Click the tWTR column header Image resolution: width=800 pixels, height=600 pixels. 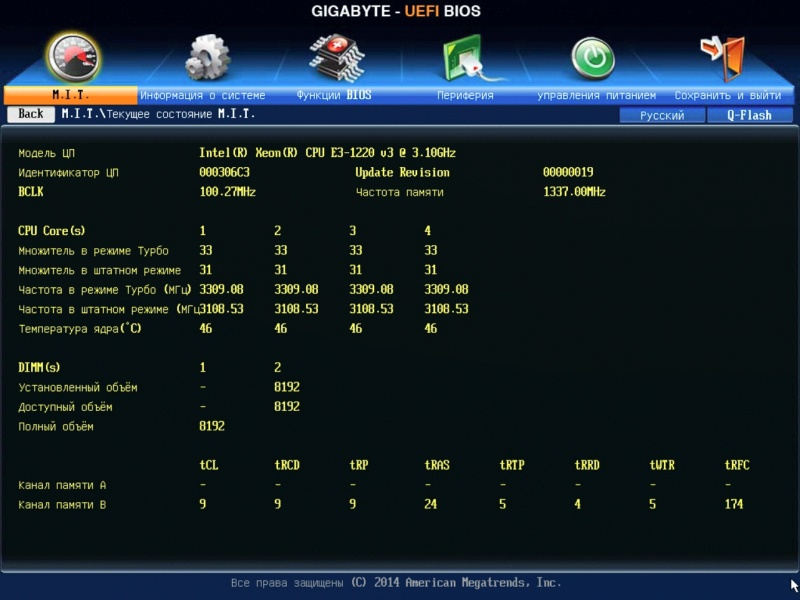tap(662, 465)
